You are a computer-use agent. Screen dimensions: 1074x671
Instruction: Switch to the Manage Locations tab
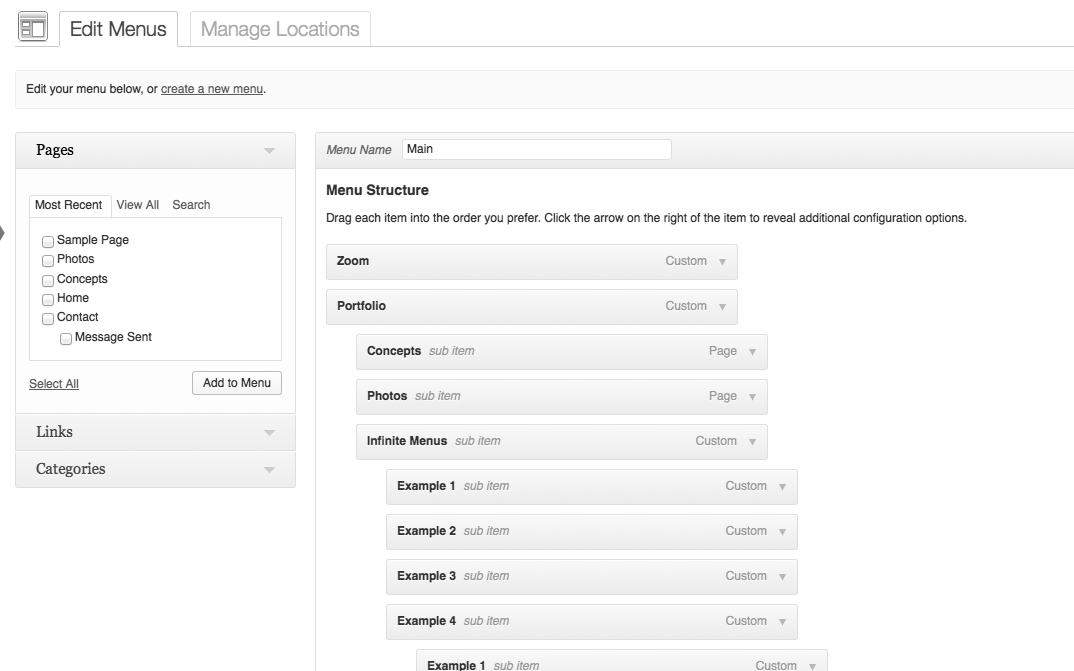click(280, 29)
